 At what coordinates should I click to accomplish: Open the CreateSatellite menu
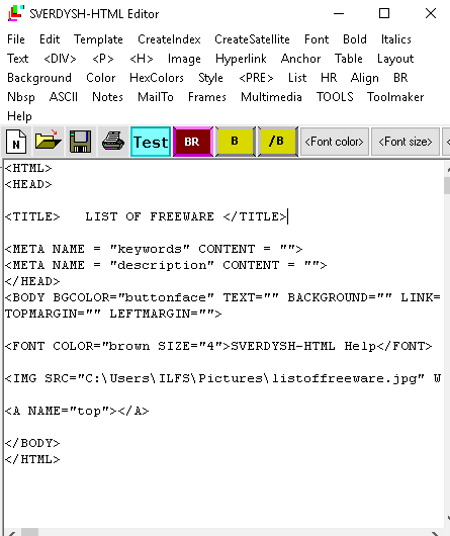point(252,39)
